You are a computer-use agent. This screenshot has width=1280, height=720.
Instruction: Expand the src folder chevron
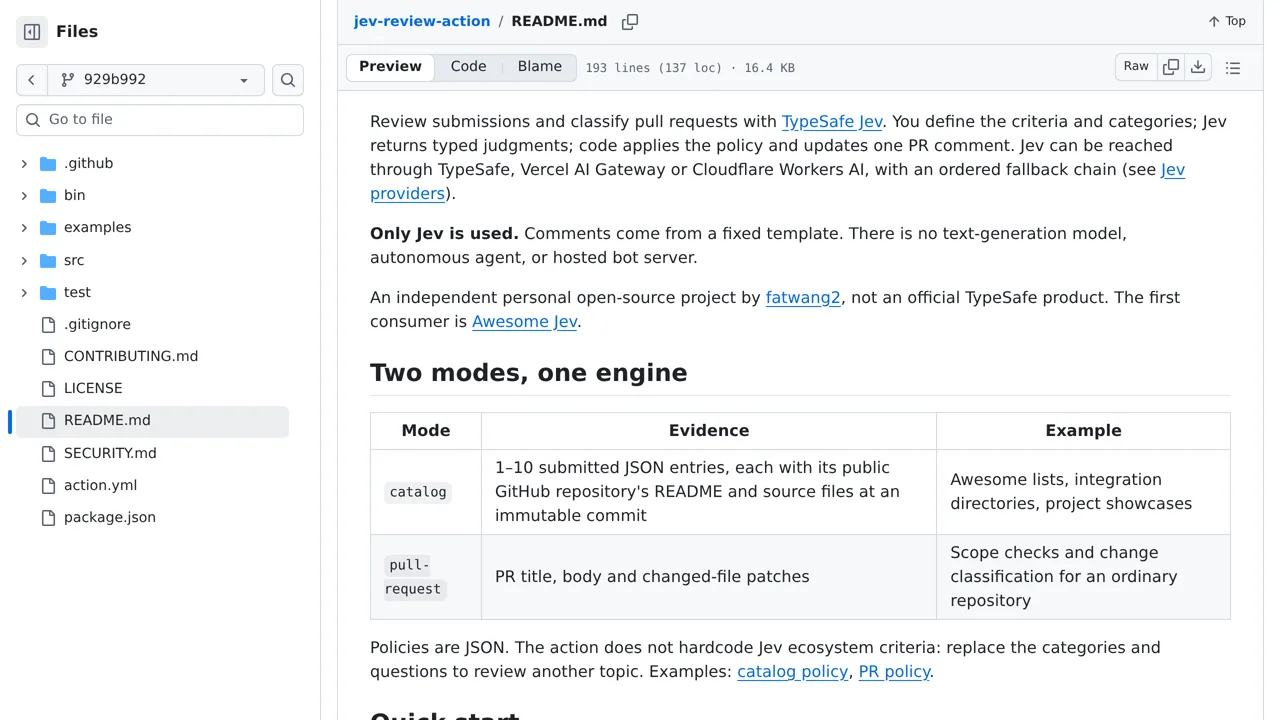[x=24, y=261]
